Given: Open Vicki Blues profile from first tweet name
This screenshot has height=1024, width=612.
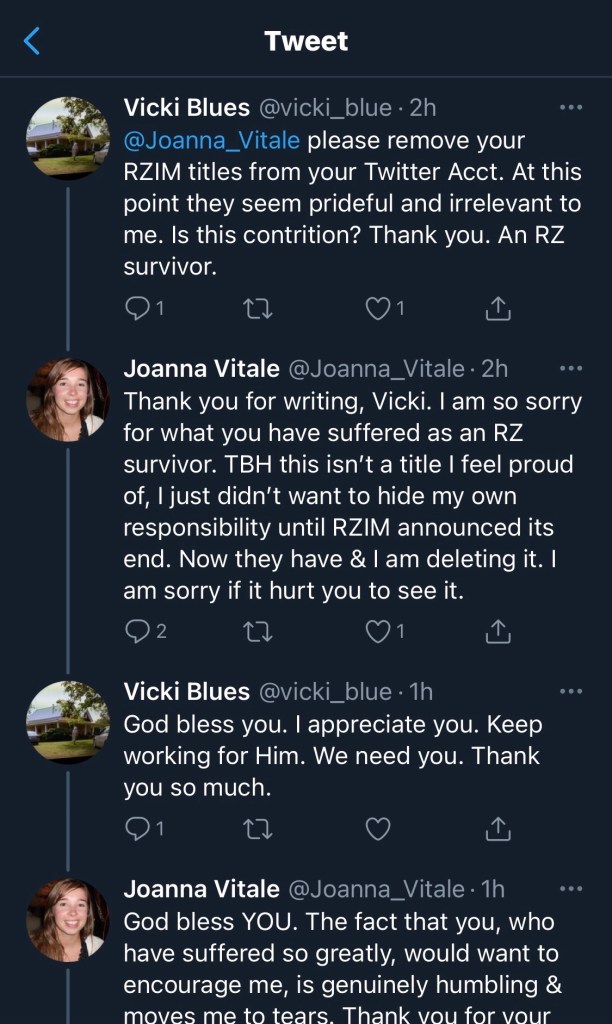Looking at the screenshot, I should 186,107.
